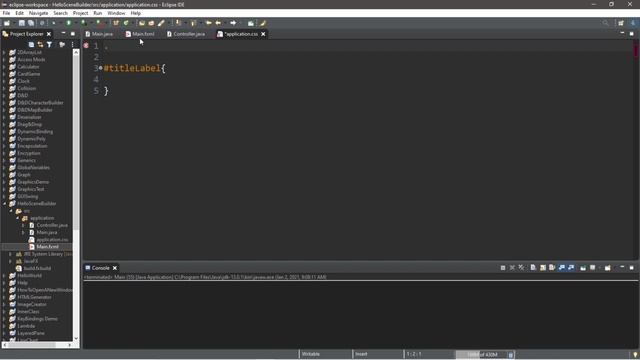The width and height of the screenshot is (640, 360).
Task: Click the Project Explorer horizontal scrollbar
Action: click(32, 345)
